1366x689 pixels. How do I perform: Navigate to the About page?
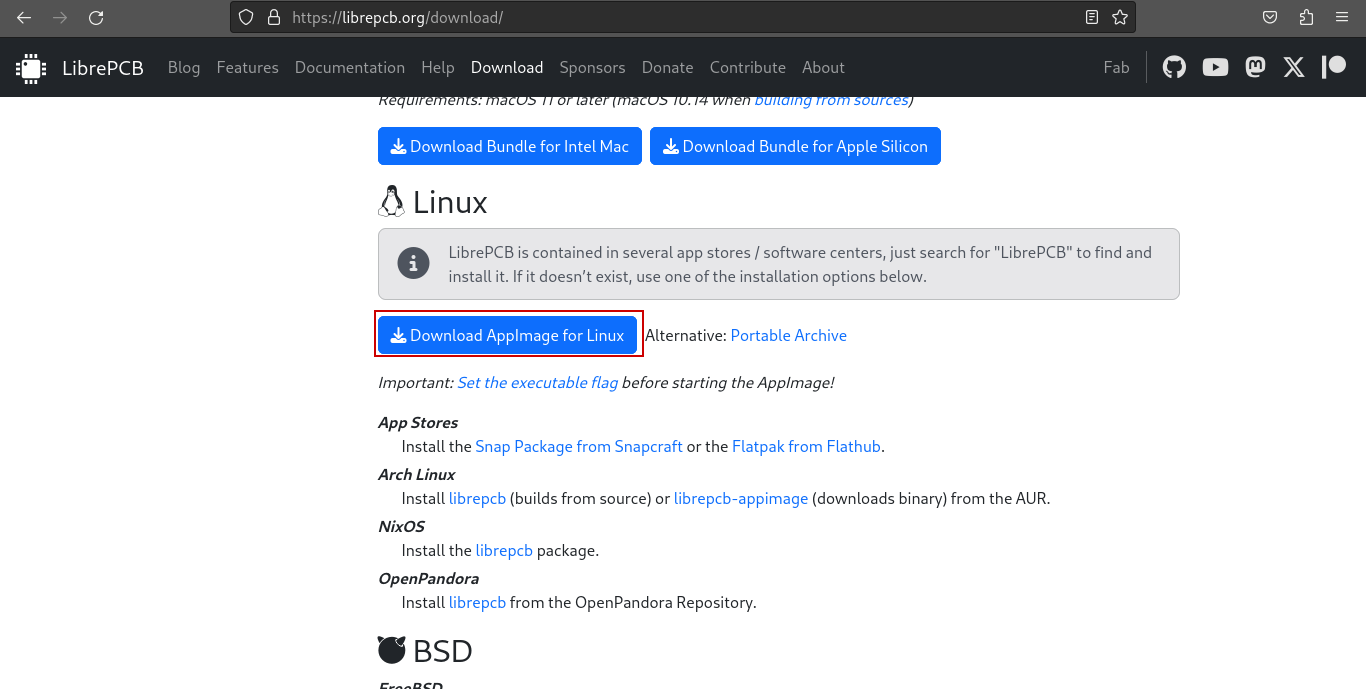point(823,67)
